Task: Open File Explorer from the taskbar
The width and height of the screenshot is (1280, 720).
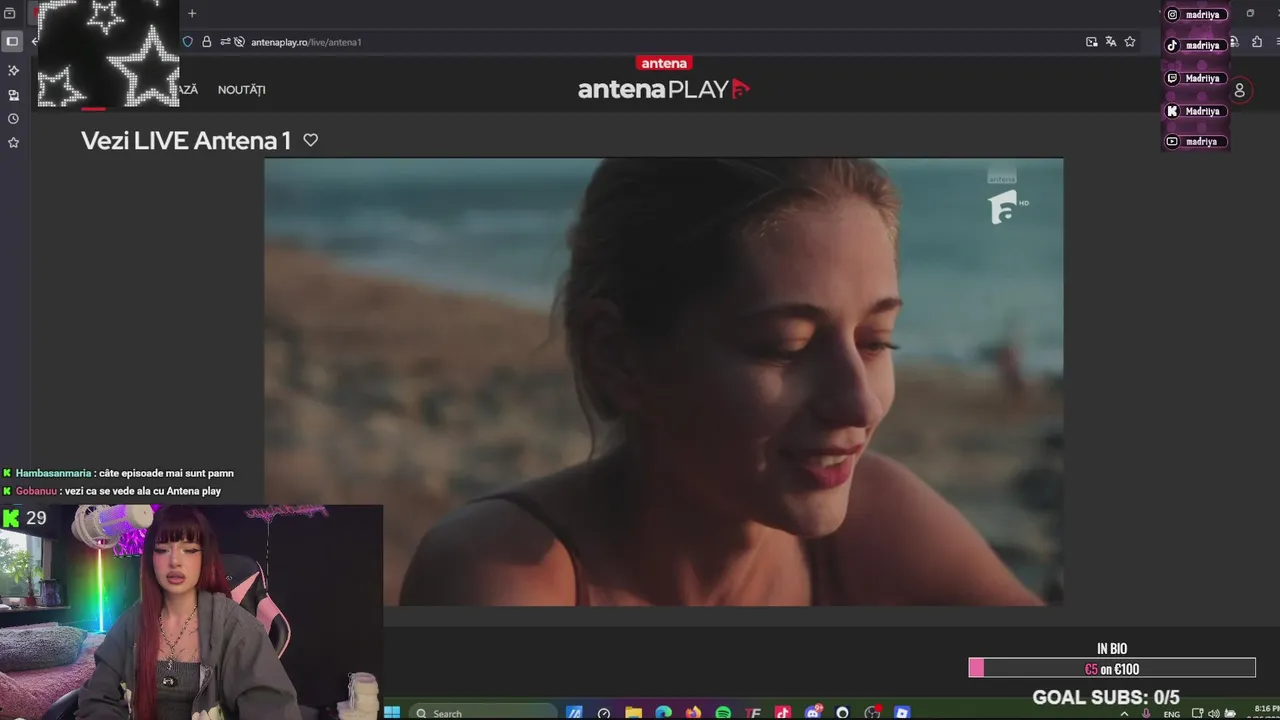Action: coord(633,713)
